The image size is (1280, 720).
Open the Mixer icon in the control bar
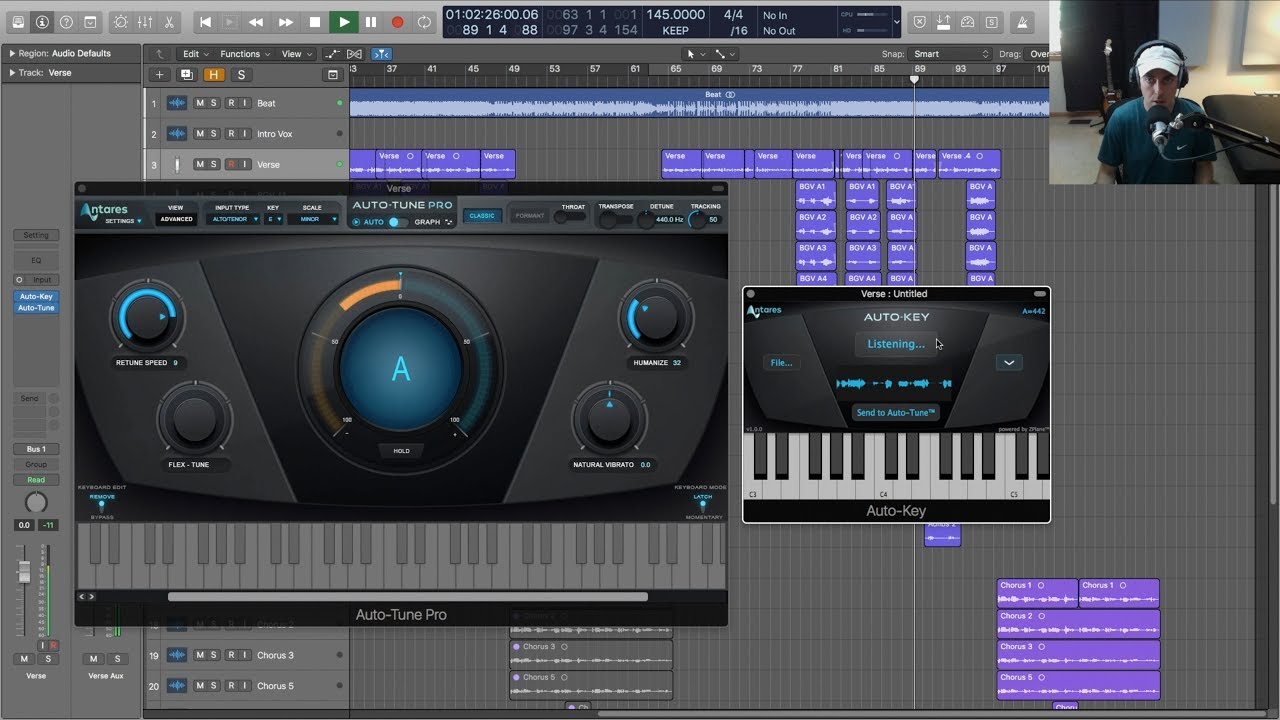(x=145, y=21)
